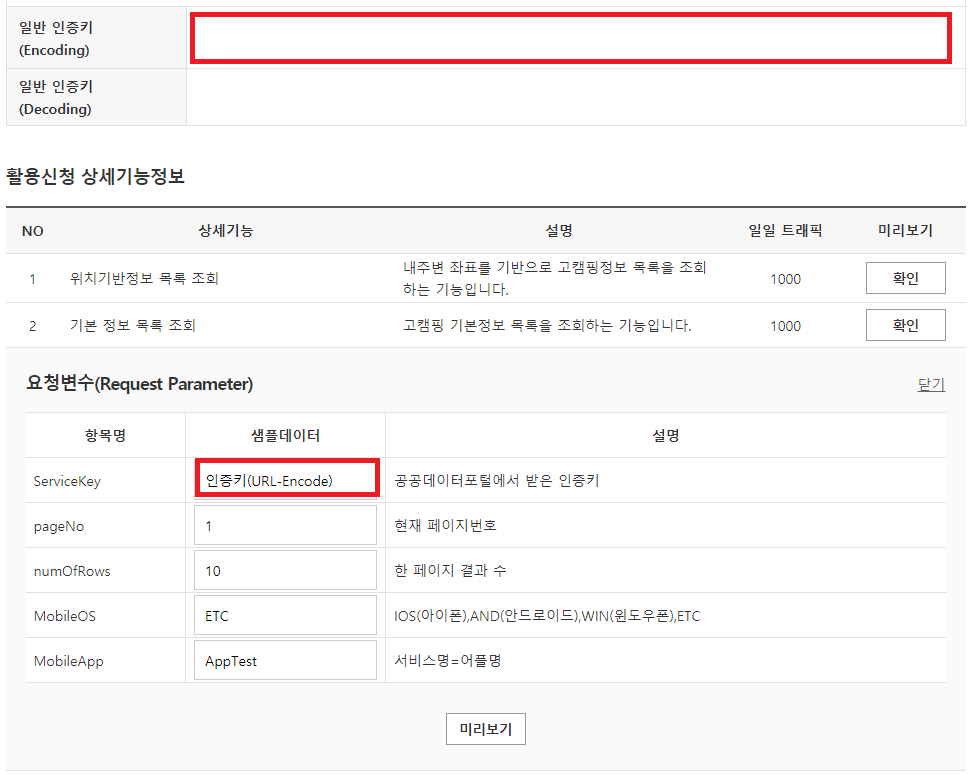Click the ServiceKey parameter name
This screenshot has width=977, height=775.
click(67, 481)
